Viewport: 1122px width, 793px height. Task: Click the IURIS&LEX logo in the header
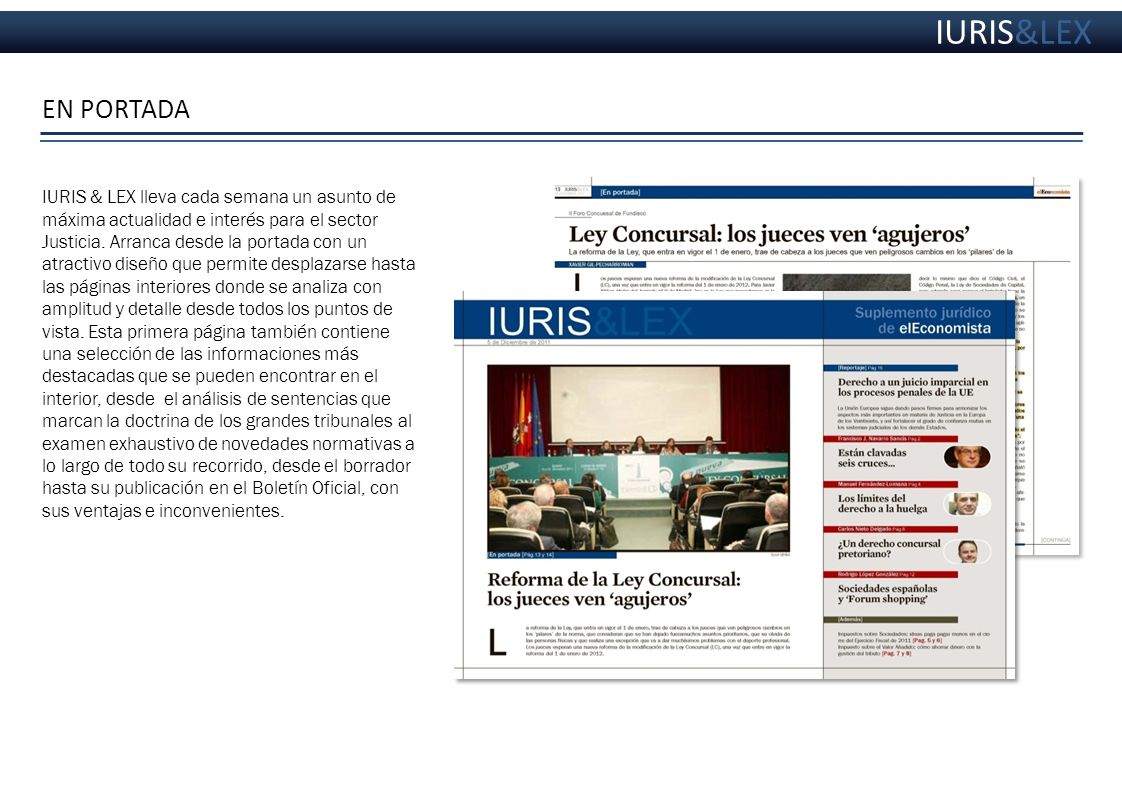pyautogui.click(x=1013, y=32)
